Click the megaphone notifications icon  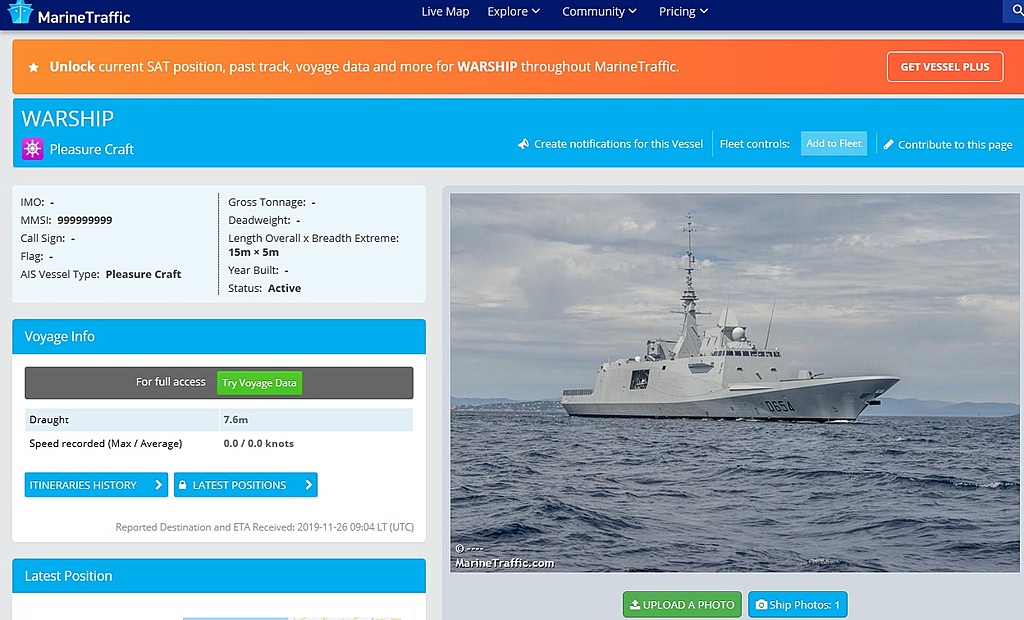point(523,144)
